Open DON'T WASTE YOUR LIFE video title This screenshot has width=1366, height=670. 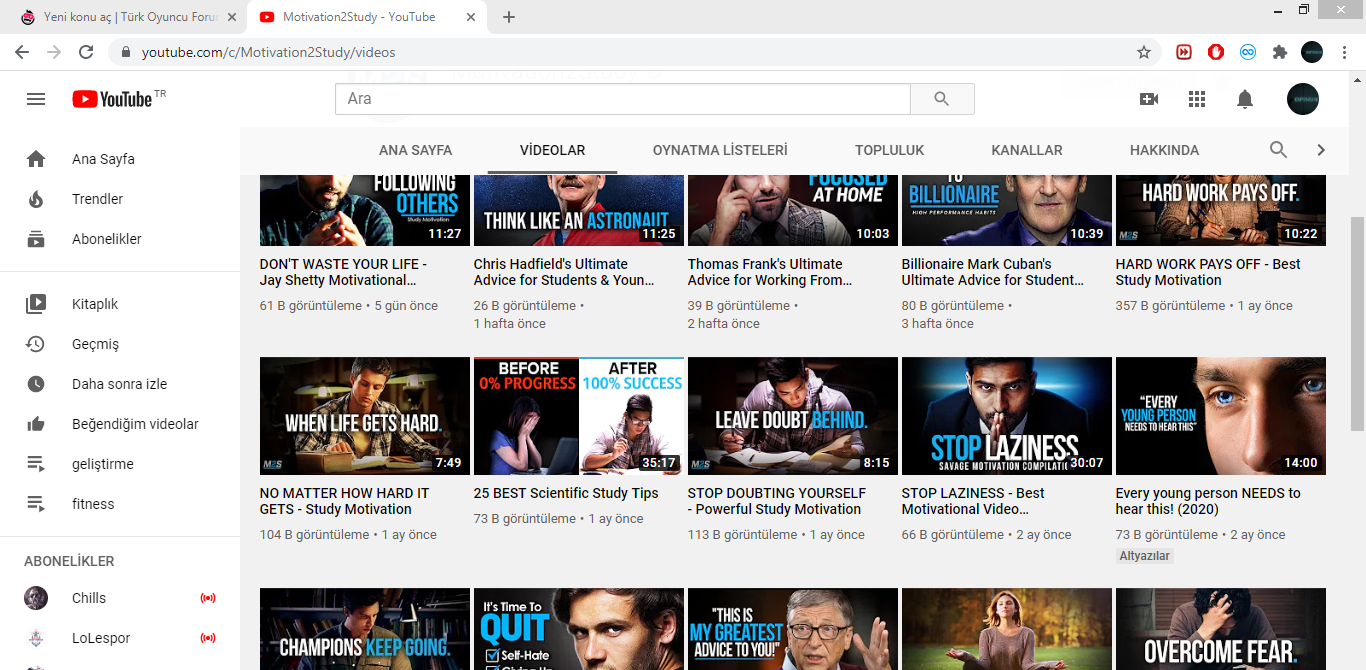tap(343, 272)
